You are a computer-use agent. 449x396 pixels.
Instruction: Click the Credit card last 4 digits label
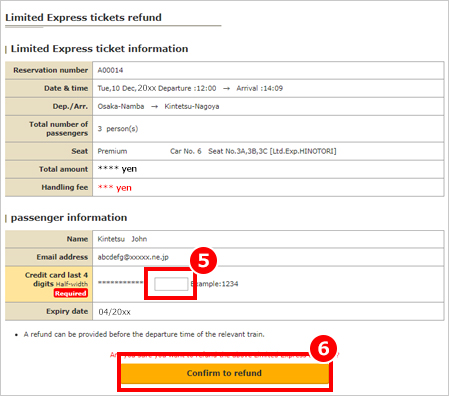pos(56,279)
